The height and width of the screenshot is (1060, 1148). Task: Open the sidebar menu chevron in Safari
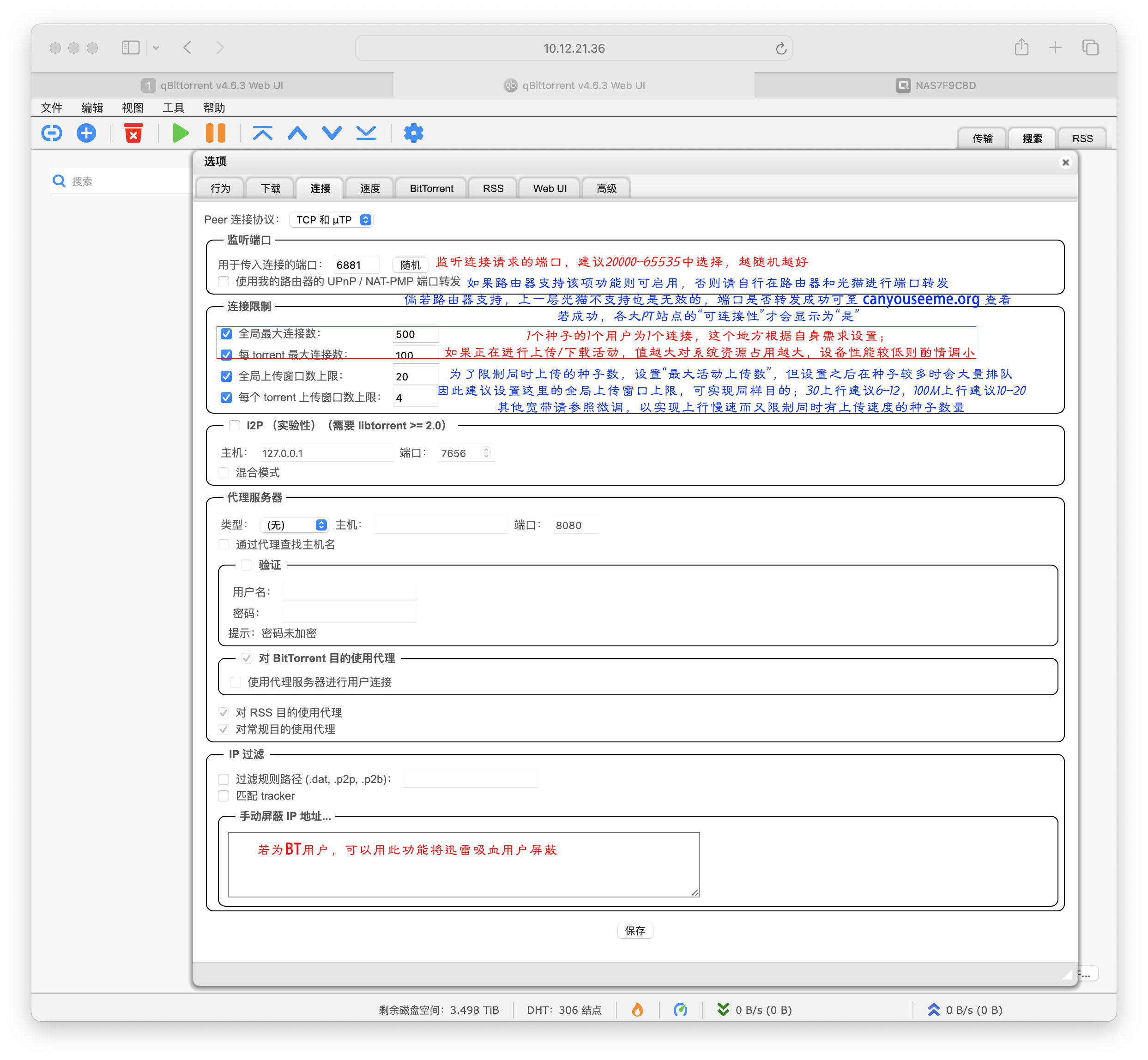tap(156, 48)
